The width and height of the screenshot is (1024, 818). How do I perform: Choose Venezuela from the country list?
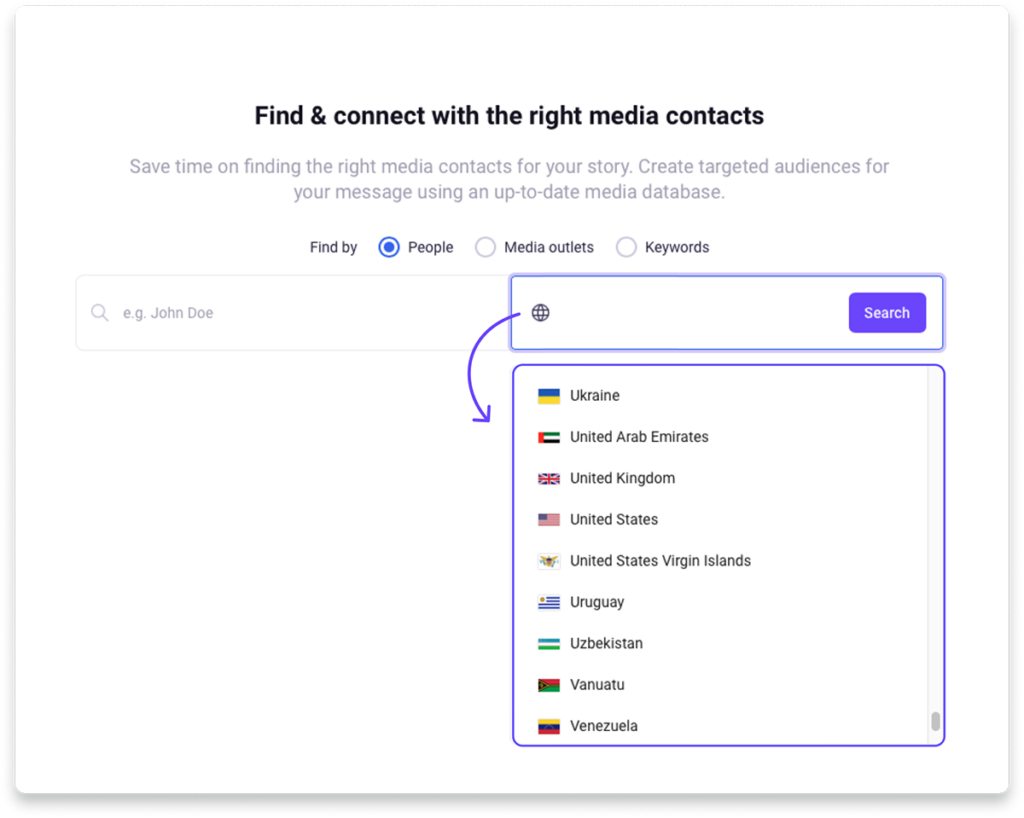coord(603,726)
